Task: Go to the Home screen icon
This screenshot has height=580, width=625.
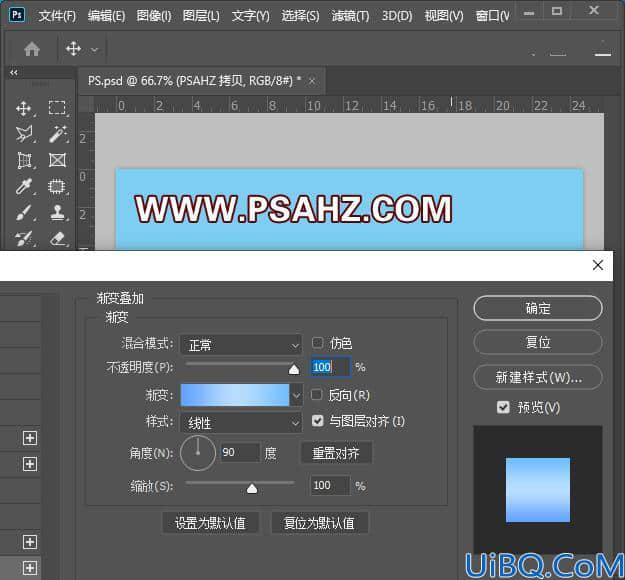Action: pos(32,49)
